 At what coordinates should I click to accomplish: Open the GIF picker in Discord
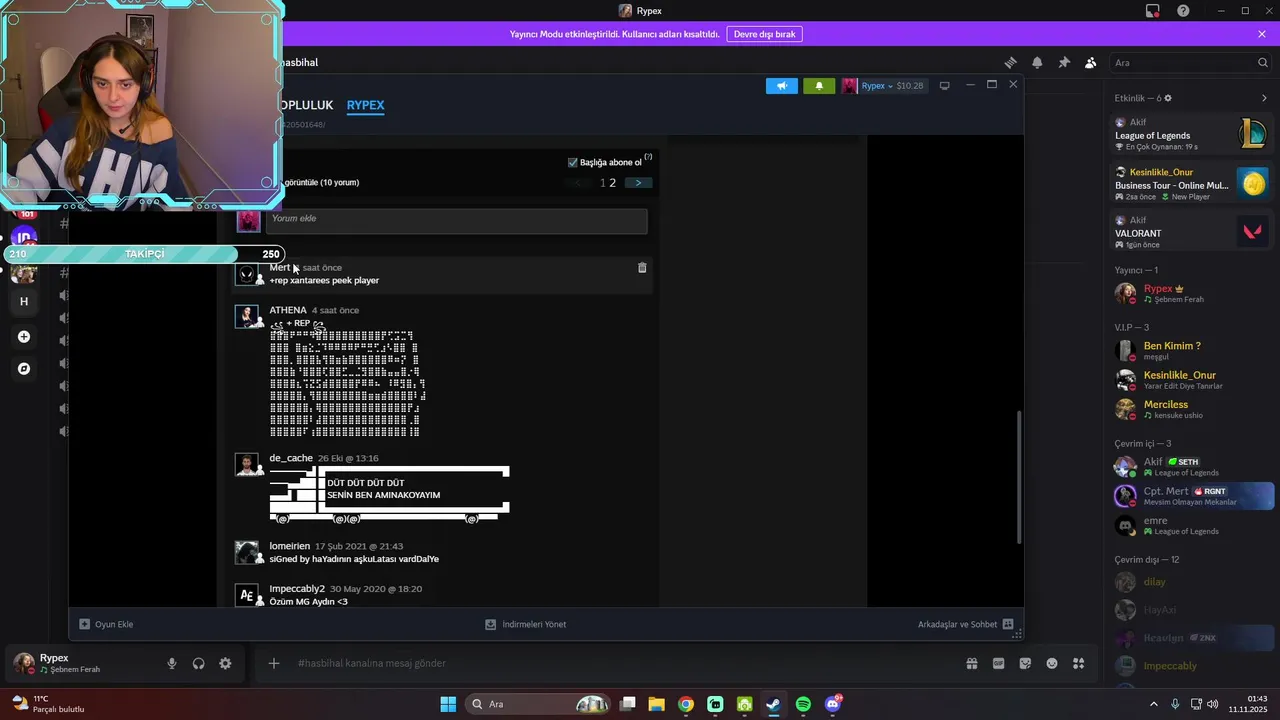(x=998, y=663)
